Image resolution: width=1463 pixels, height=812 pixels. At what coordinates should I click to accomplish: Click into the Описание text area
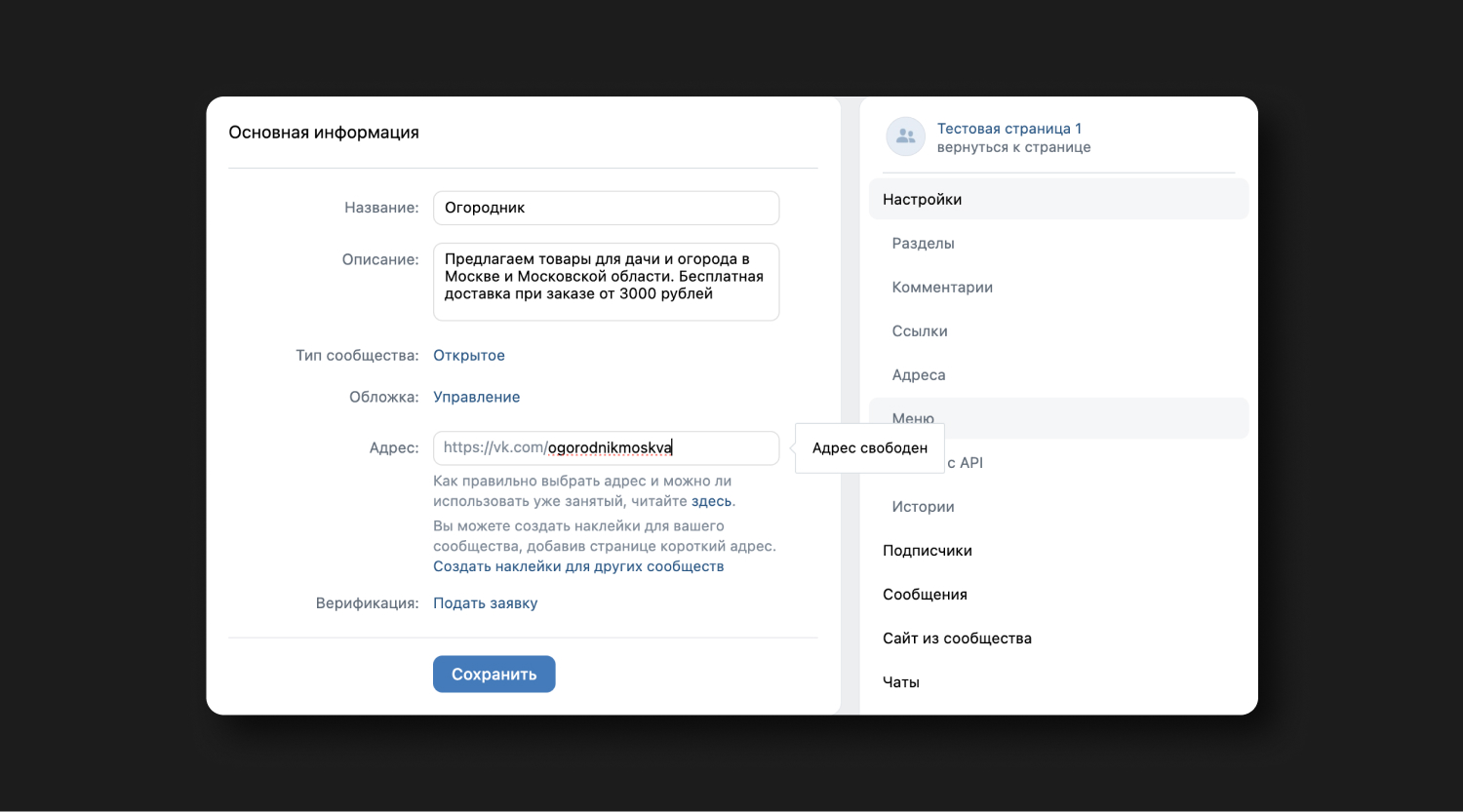coord(606,282)
